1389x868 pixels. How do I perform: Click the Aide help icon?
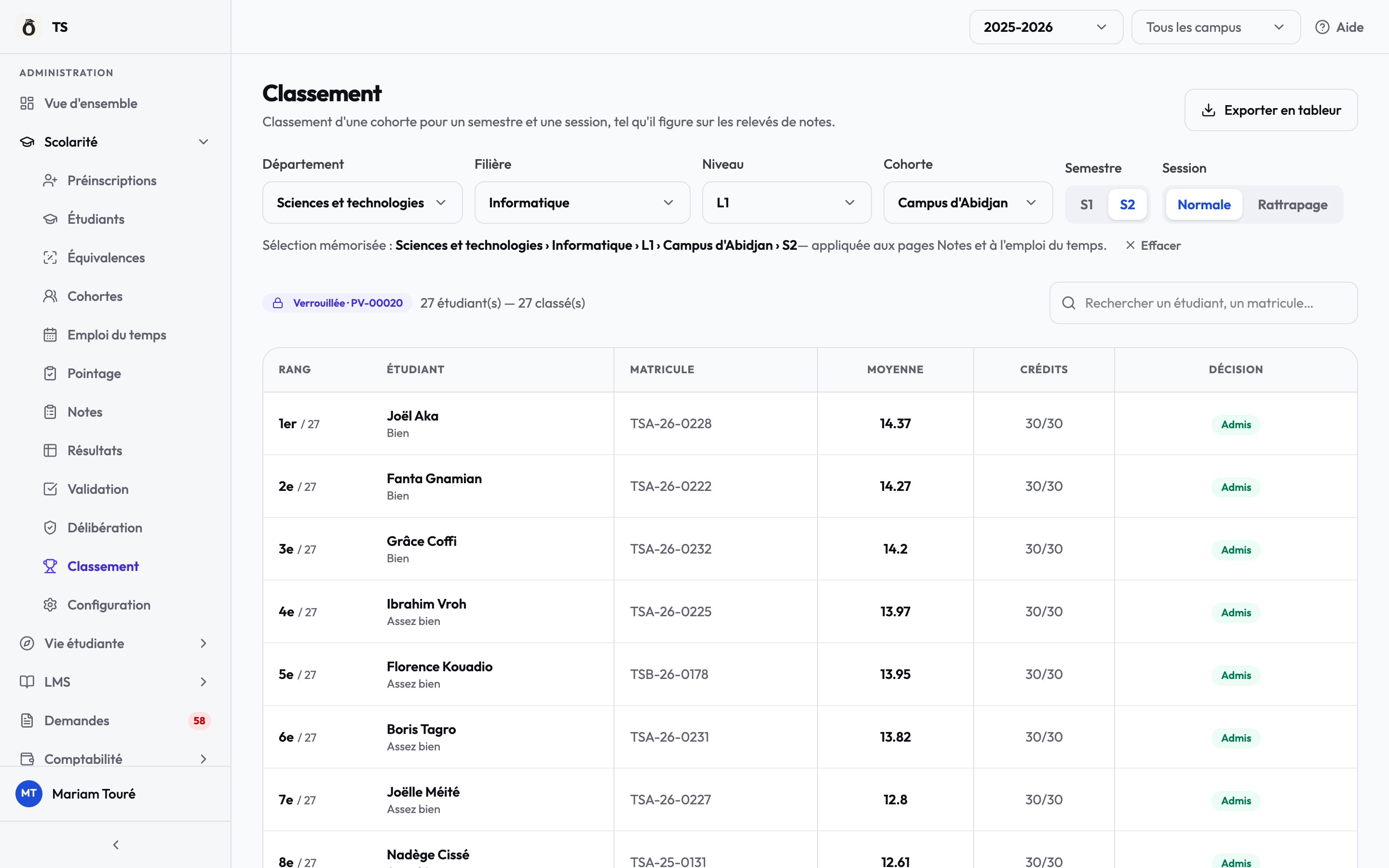[x=1322, y=27]
